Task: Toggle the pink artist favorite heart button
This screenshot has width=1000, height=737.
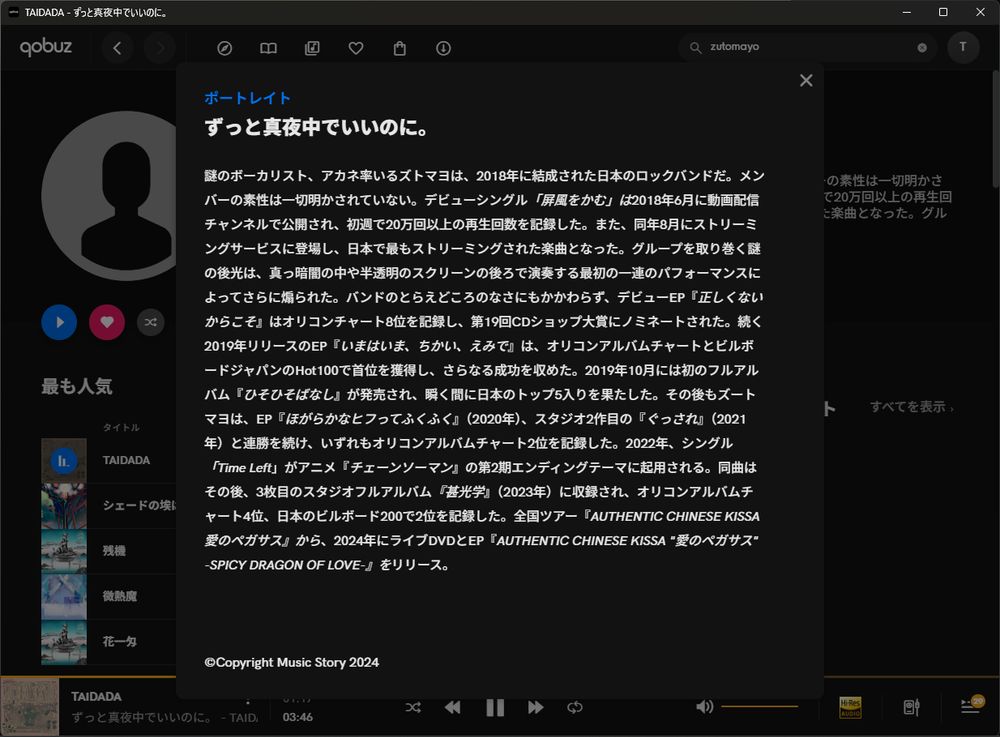Action: click(x=107, y=322)
